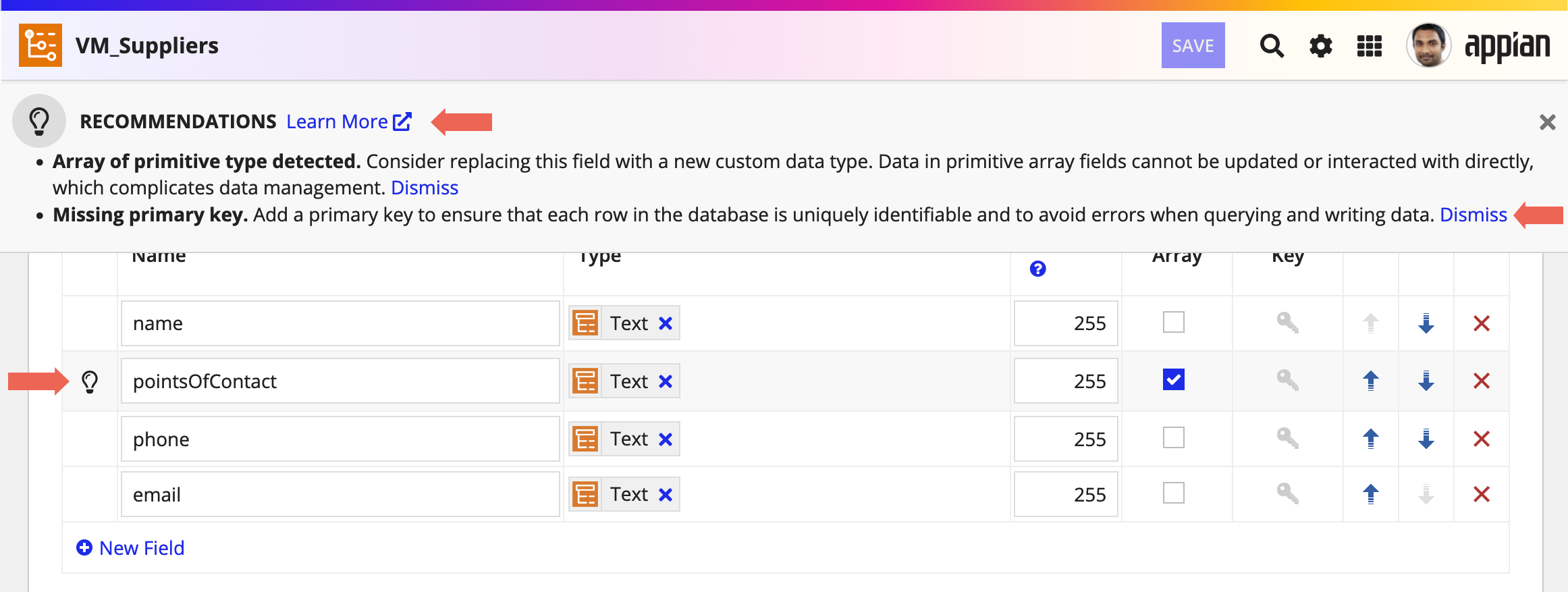Move pointsOfContact field down

click(x=1426, y=381)
